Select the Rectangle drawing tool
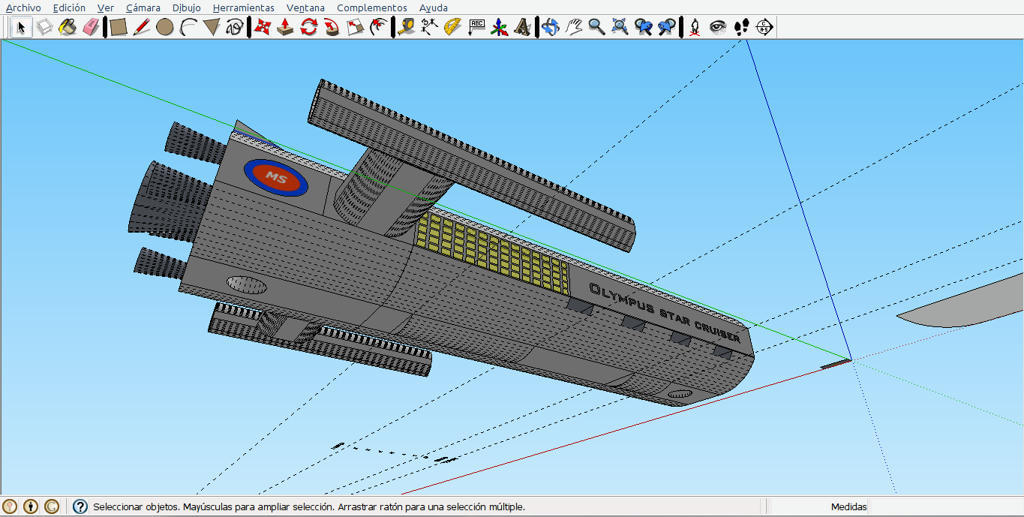The image size is (1024, 517). tap(118, 27)
